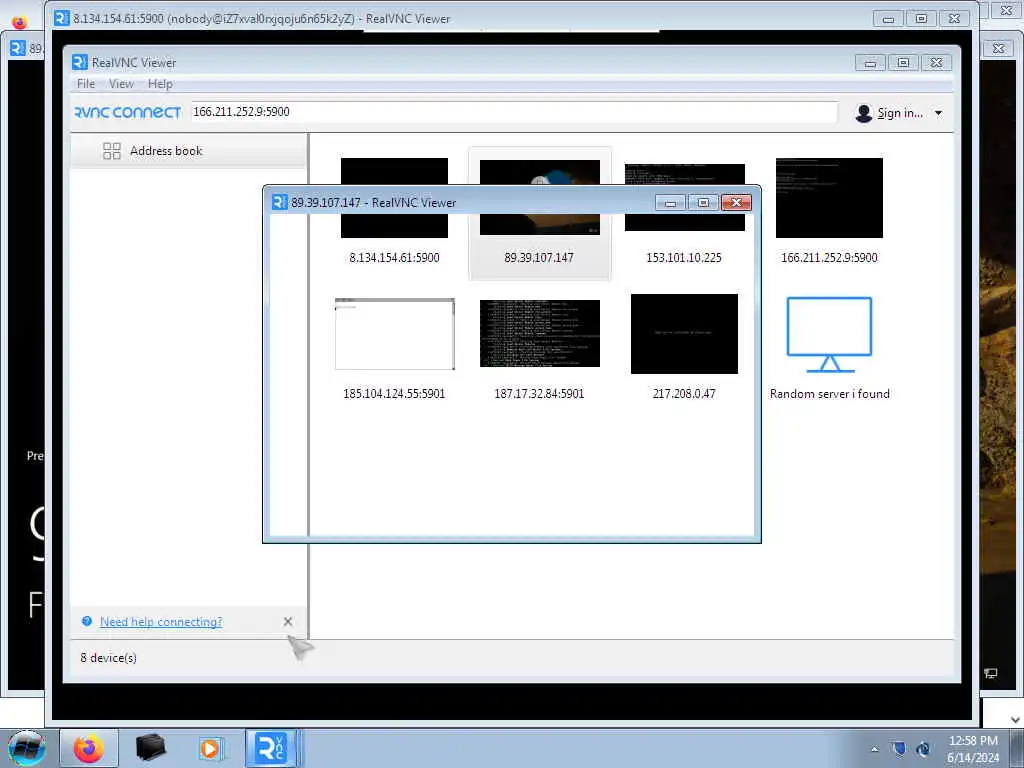Click the inner RealVNC Viewer title bar icon

80,62
